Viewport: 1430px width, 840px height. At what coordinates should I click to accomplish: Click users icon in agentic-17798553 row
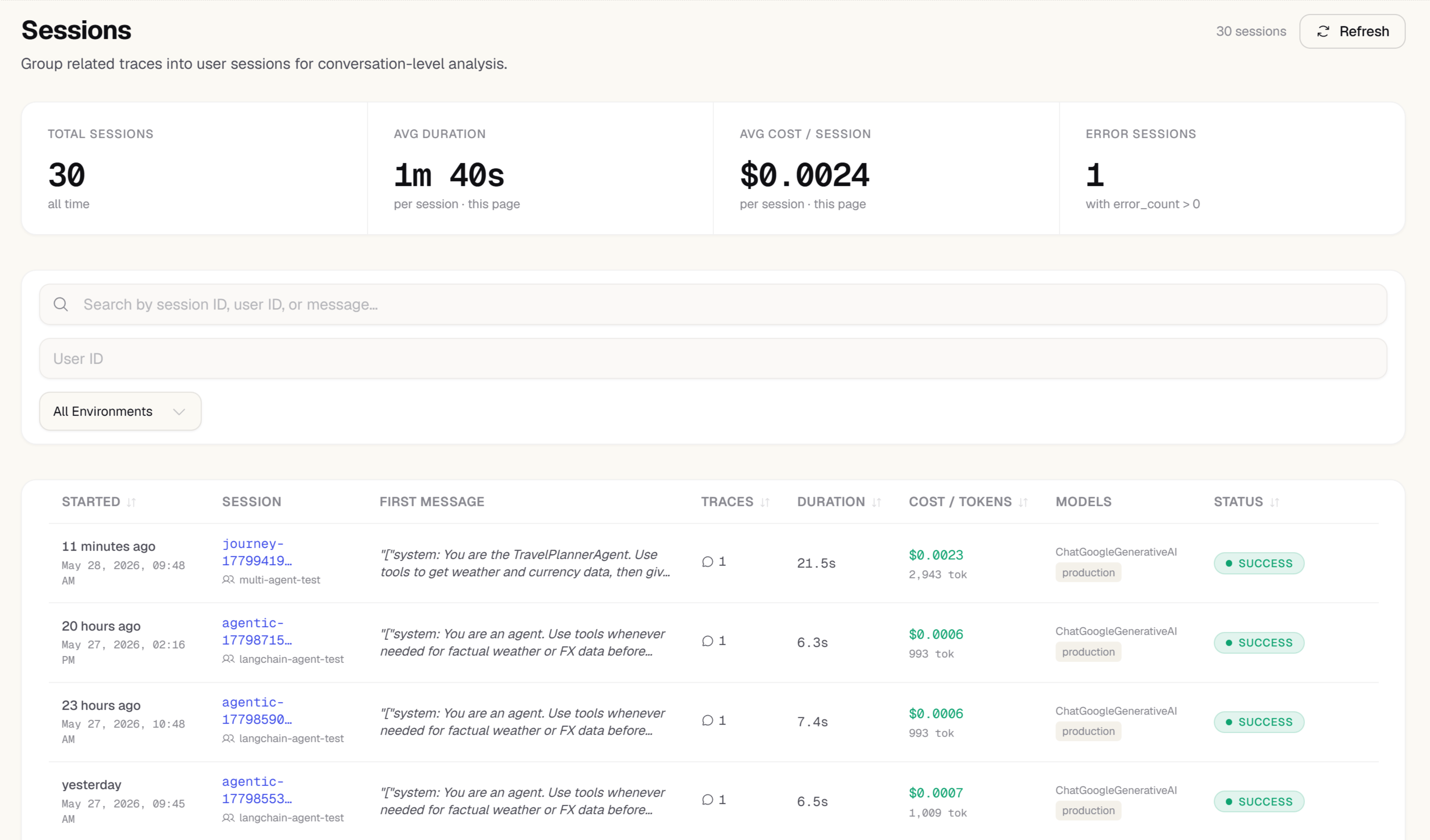[x=228, y=818]
